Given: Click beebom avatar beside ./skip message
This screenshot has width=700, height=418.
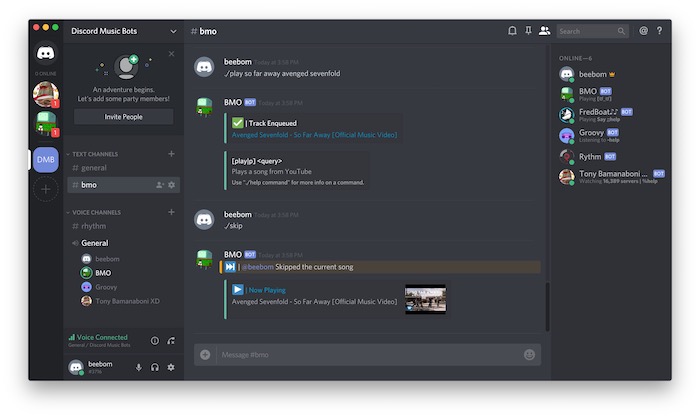Looking at the screenshot, I should point(204,219).
